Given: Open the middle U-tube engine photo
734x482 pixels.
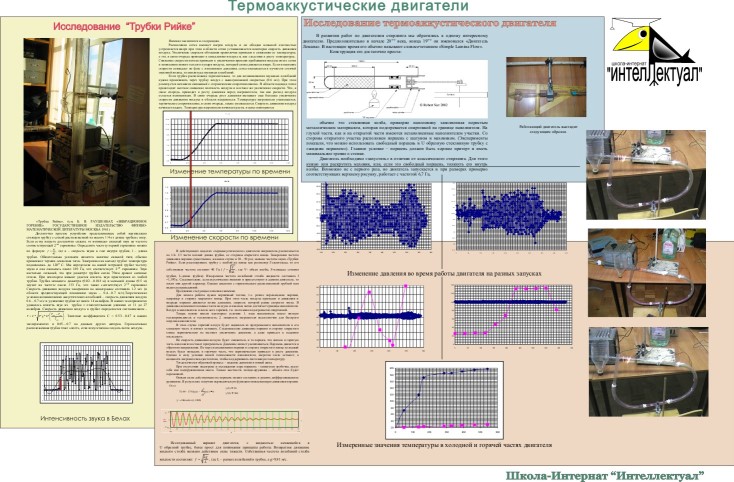Looking at the screenshot, I should 647,273.
